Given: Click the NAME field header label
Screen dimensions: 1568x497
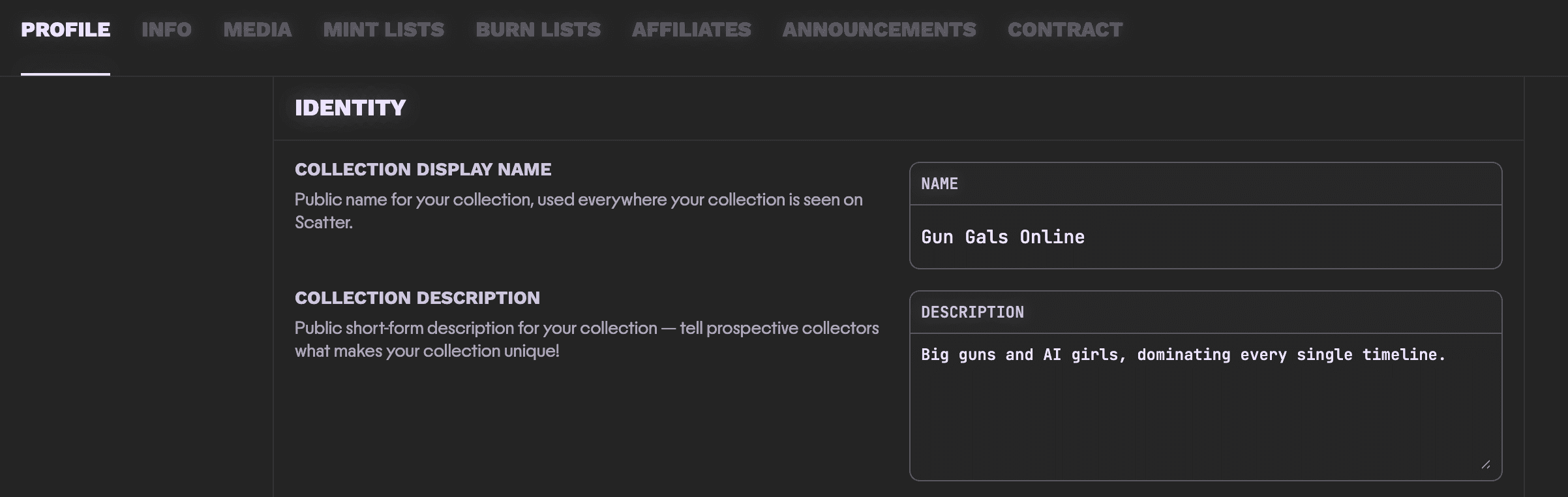Looking at the screenshot, I should click(x=939, y=184).
